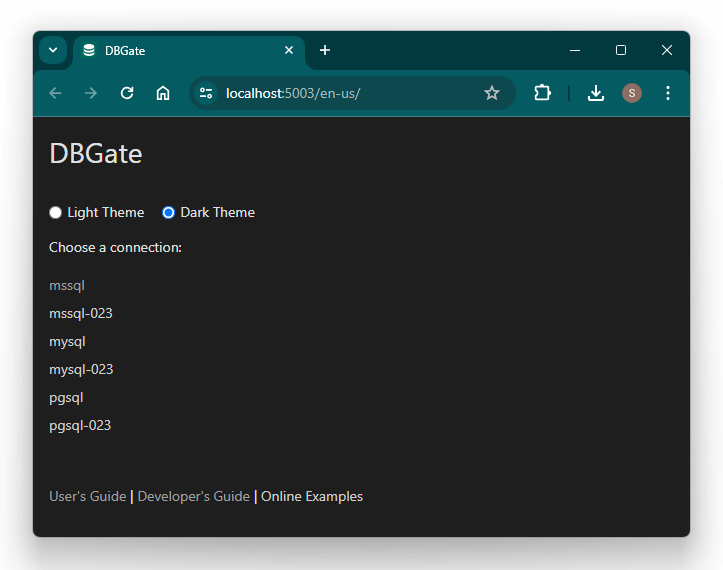Viewport: 723px width, 570px height.
Task: Open the browser home page
Action: pos(163,93)
